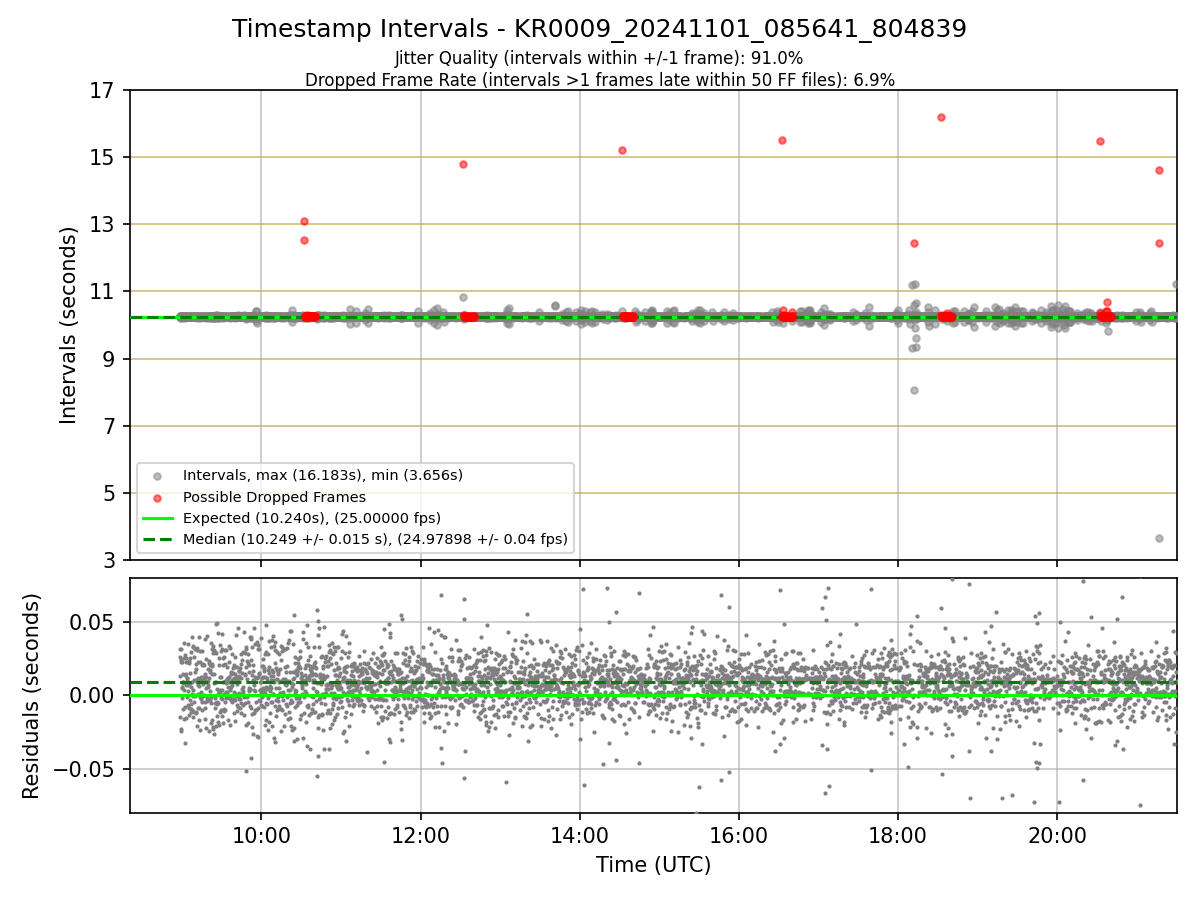Viewport: 1200px width, 900px height.
Task: Click the red dropped-frame point near 15.5 seconds around 16:30
Action: click(782, 140)
